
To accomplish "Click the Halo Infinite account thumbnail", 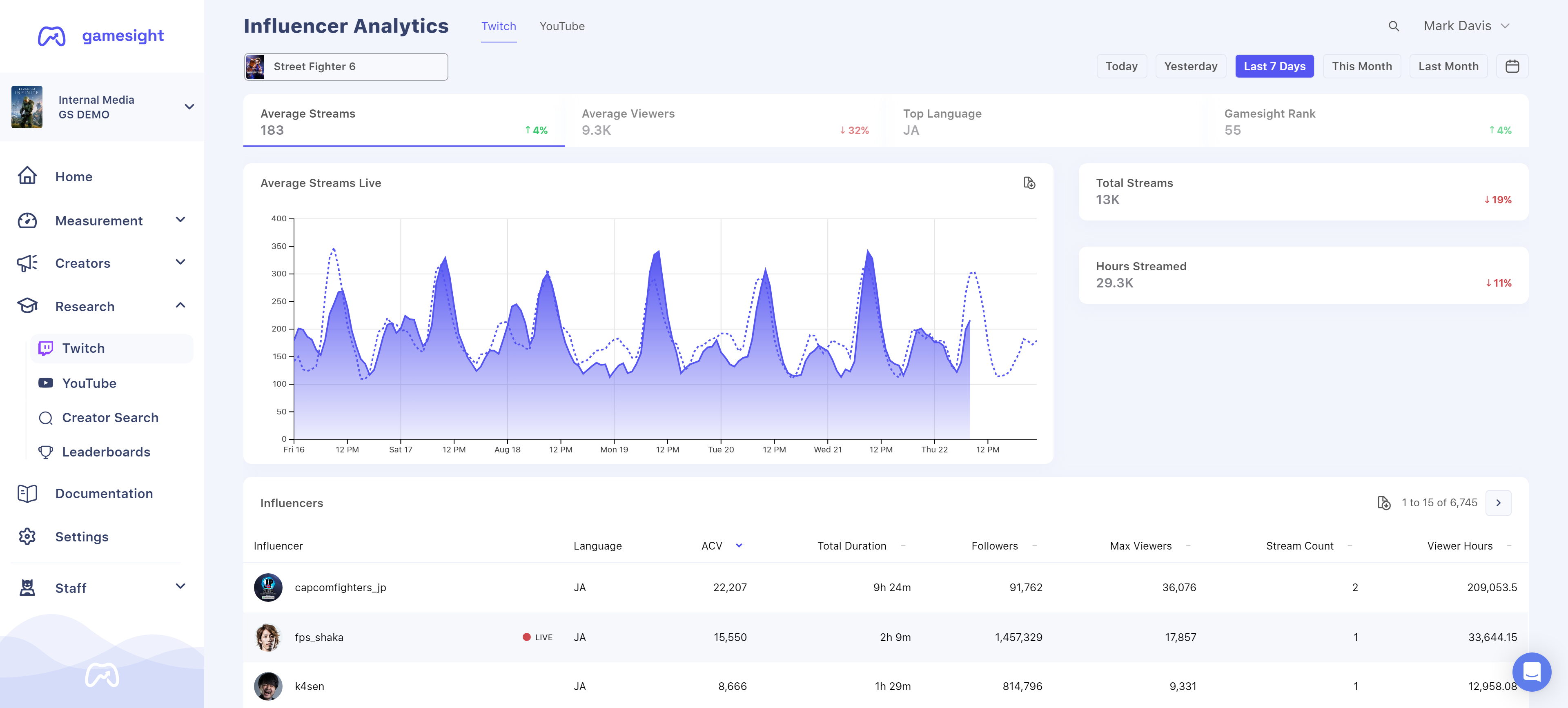I will click(27, 107).
